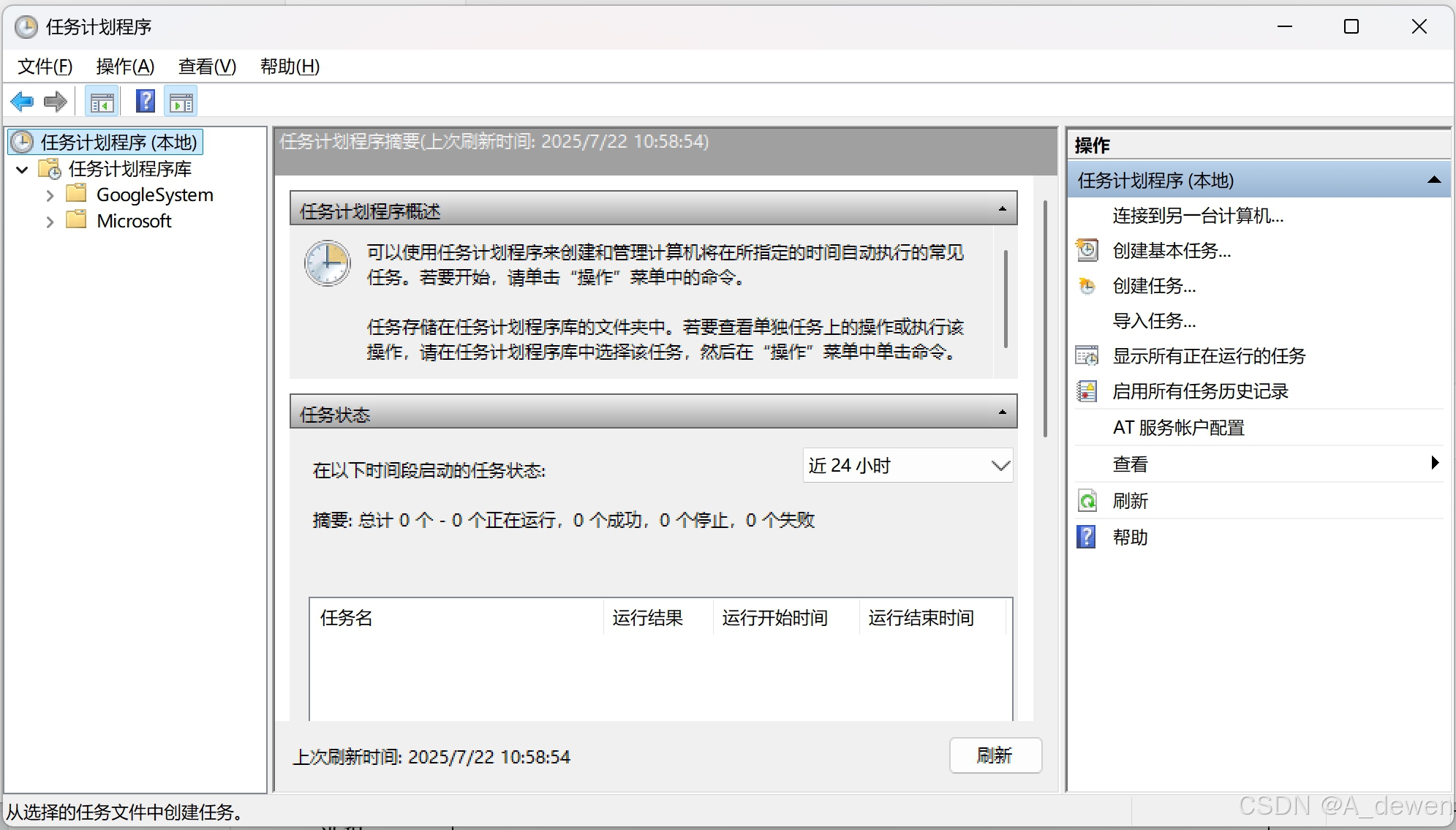Click the 任务计划程序库 library folder icon

(x=50, y=169)
